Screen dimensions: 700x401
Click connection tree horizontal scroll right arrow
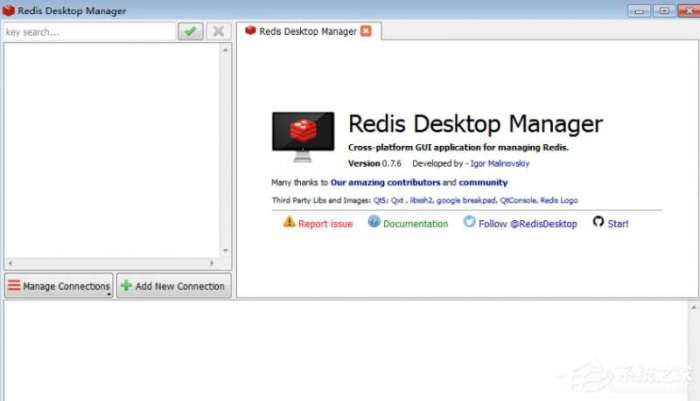tap(212, 263)
